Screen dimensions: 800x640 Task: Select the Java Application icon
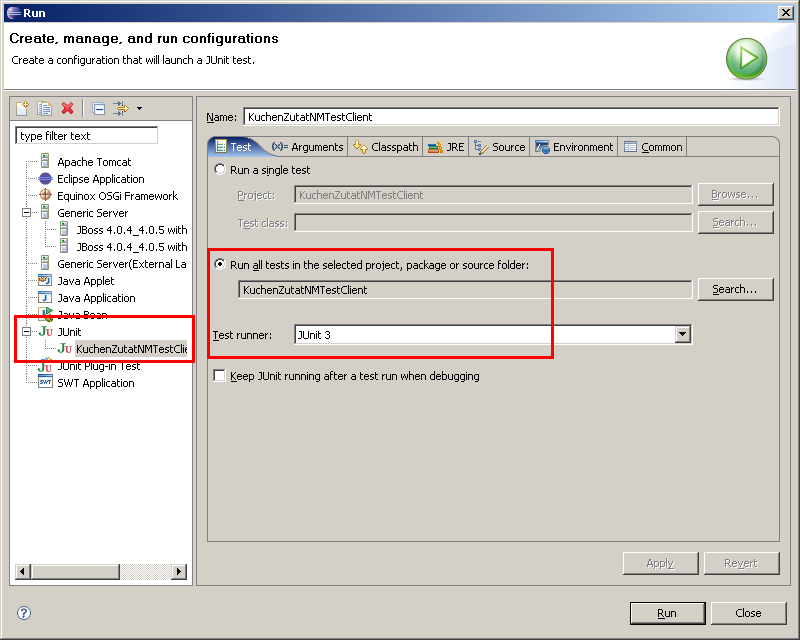click(x=45, y=298)
